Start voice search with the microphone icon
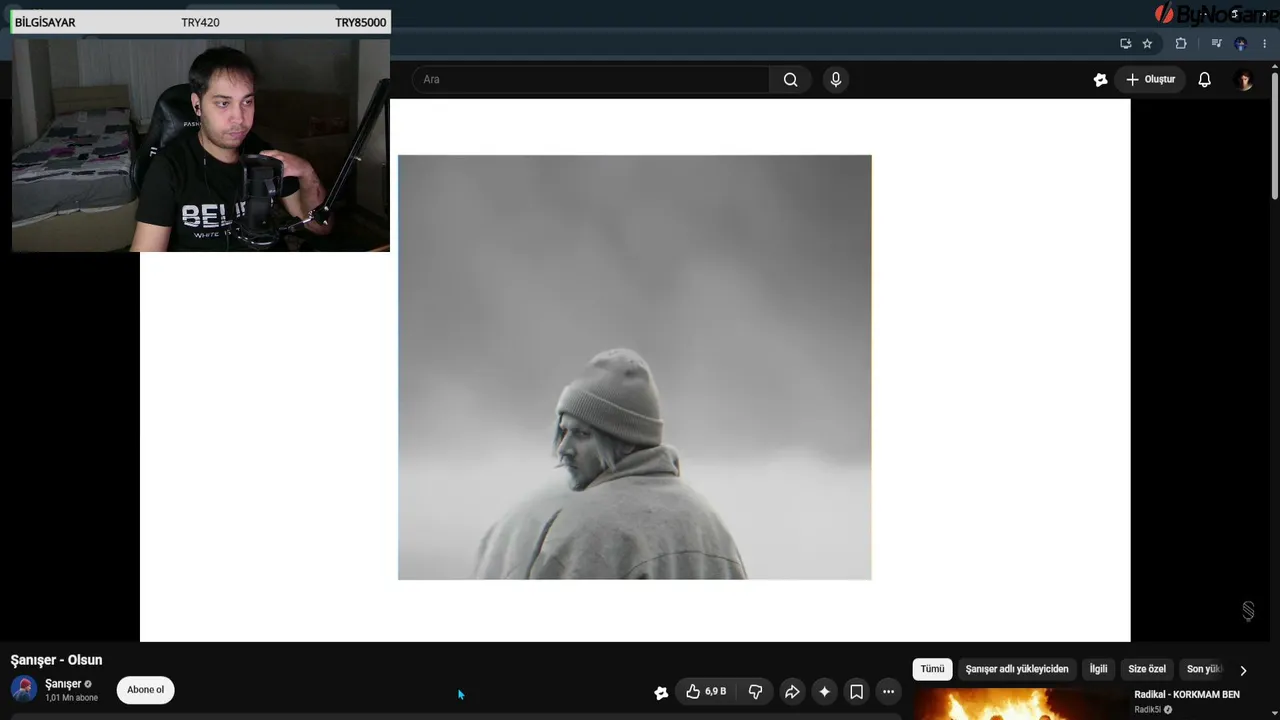Viewport: 1280px width, 720px height. (x=836, y=80)
